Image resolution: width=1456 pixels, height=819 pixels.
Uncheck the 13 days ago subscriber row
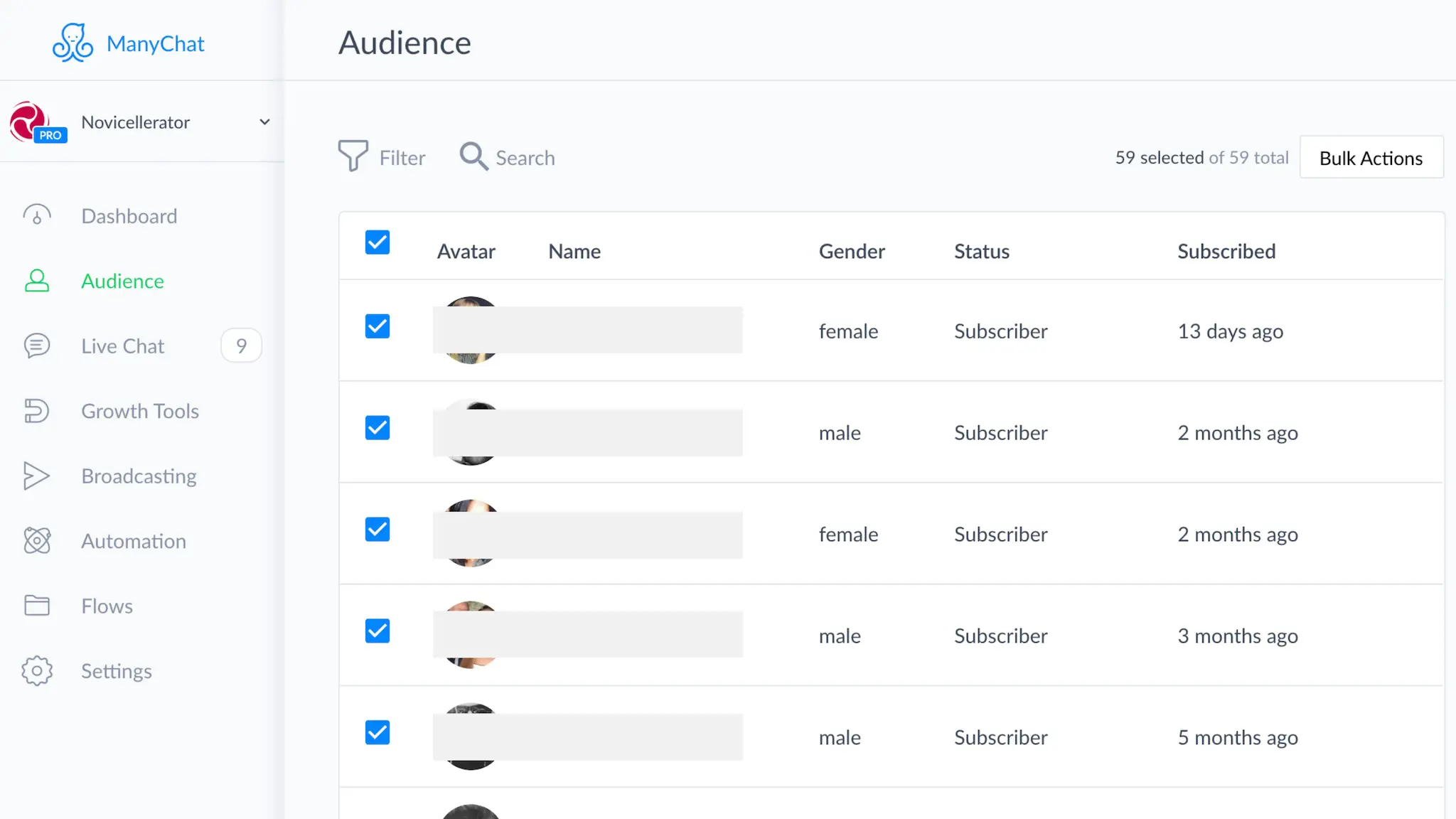click(378, 326)
